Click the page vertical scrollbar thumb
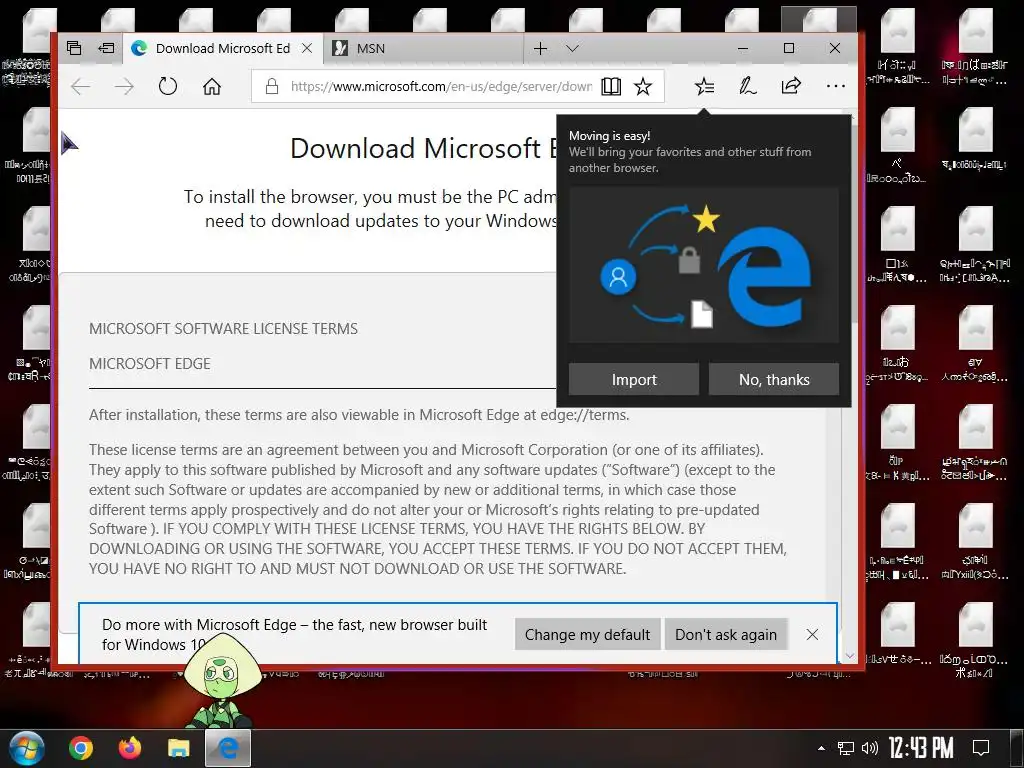 point(854,222)
